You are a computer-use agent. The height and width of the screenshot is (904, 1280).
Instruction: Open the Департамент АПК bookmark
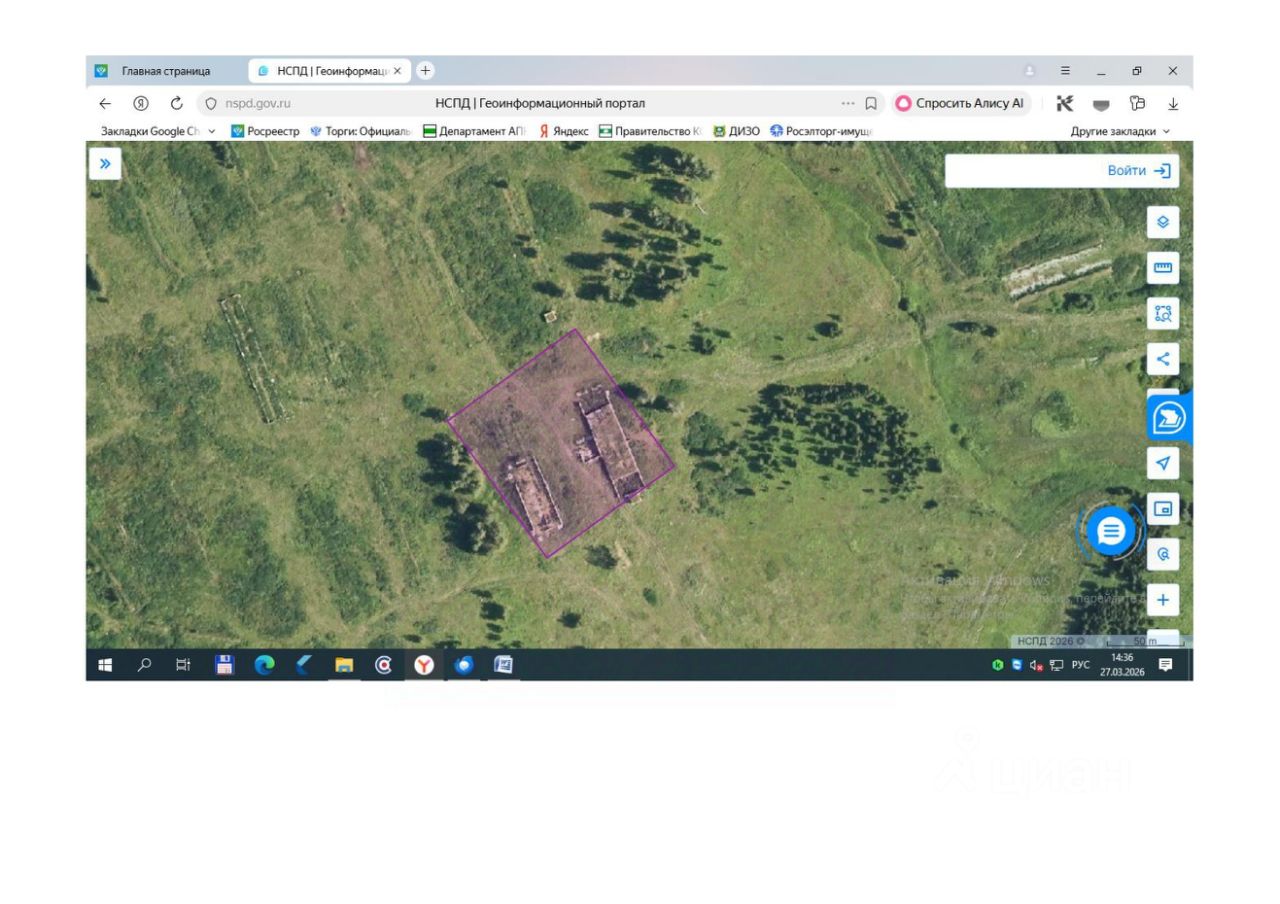click(x=474, y=131)
